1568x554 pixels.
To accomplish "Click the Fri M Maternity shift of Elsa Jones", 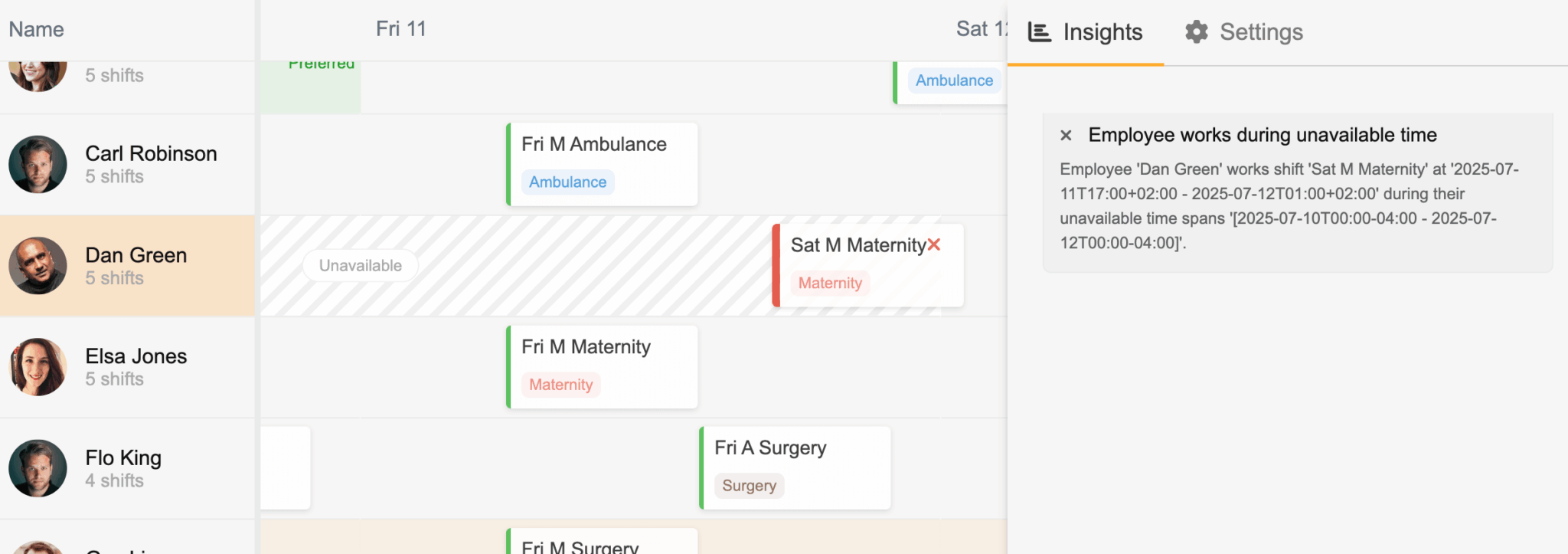I will [602, 367].
